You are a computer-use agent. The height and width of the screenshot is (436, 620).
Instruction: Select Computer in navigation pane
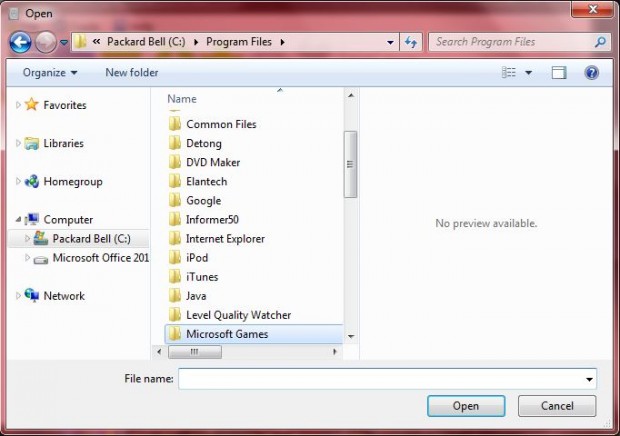click(68, 220)
